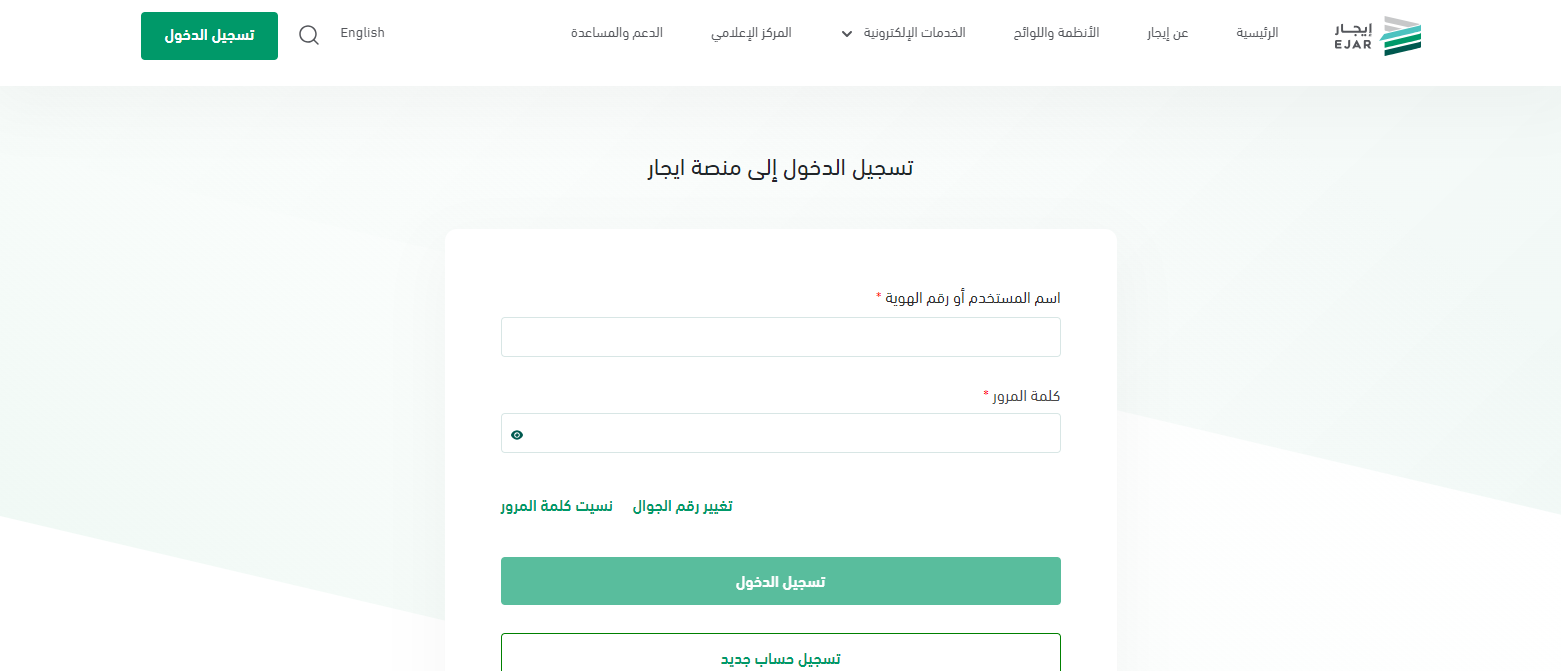Viewport: 1561px width, 671px height.
Task: Go to الرئيسية in the navigation bar
Action: click(x=1257, y=33)
